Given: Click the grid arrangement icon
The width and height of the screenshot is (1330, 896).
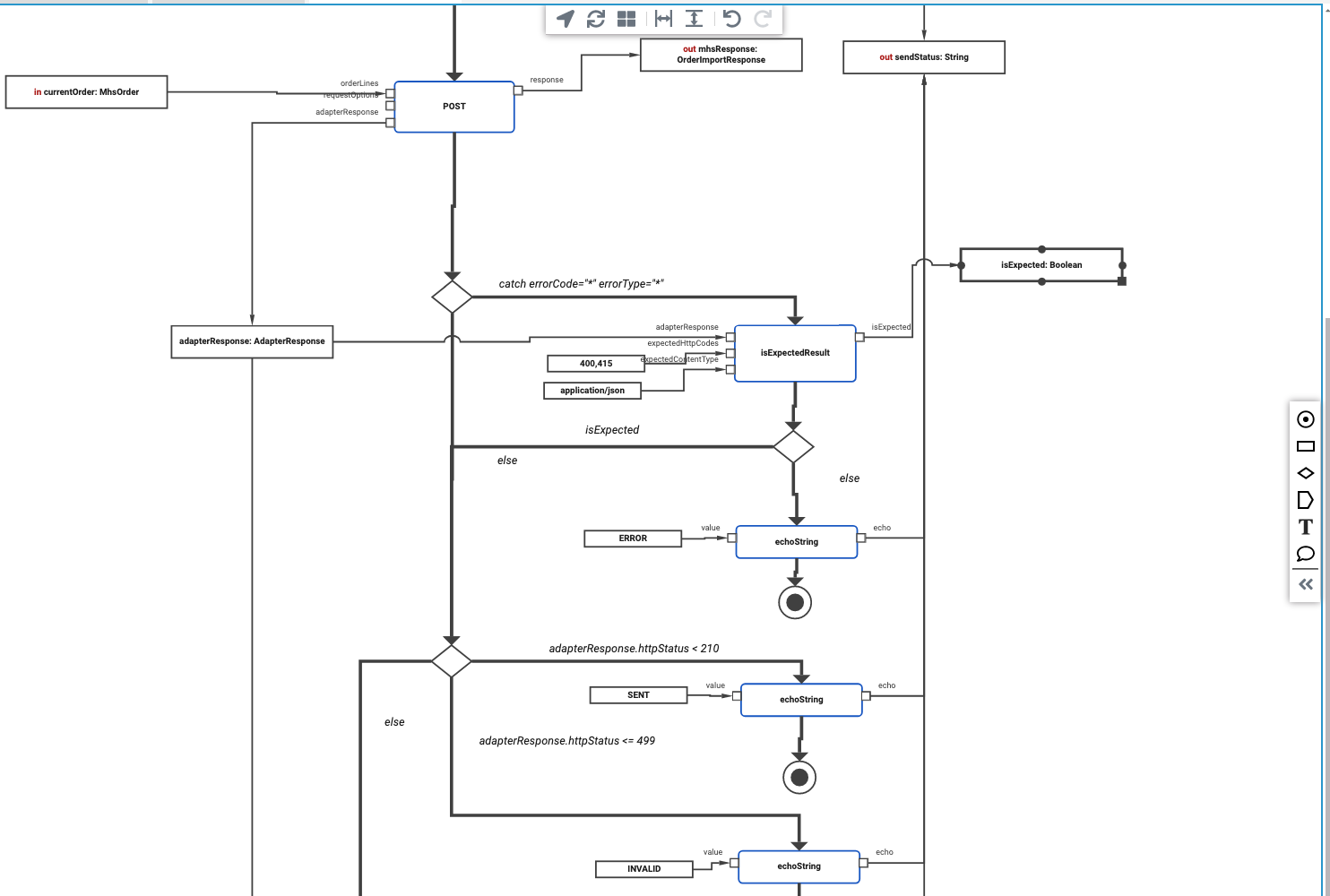Looking at the screenshot, I should (x=626, y=18).
